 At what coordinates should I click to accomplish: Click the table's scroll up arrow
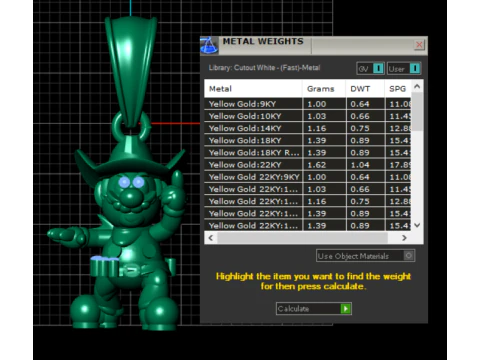[x=417, y=87]
